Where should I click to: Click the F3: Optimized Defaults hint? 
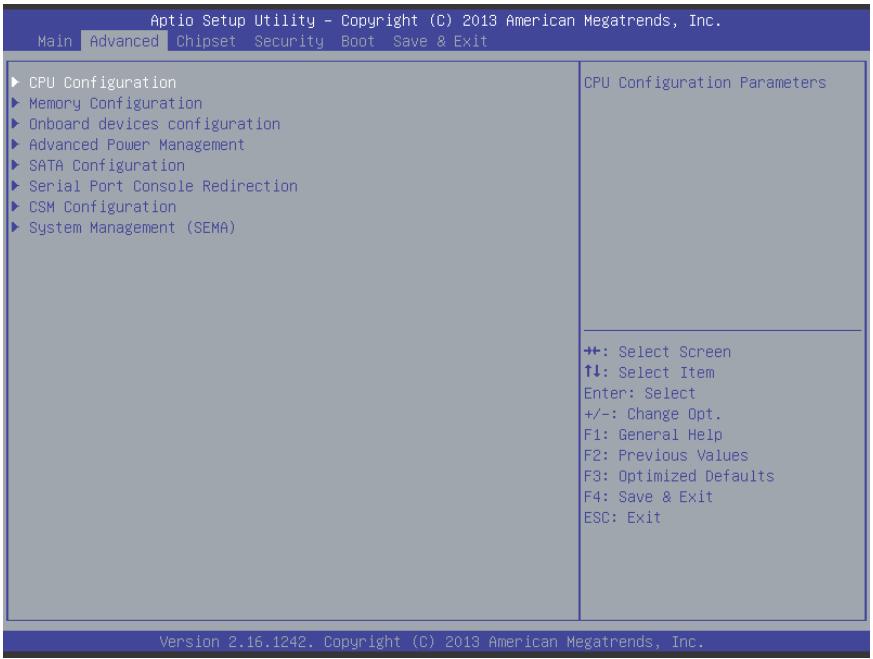pos(679,476)
